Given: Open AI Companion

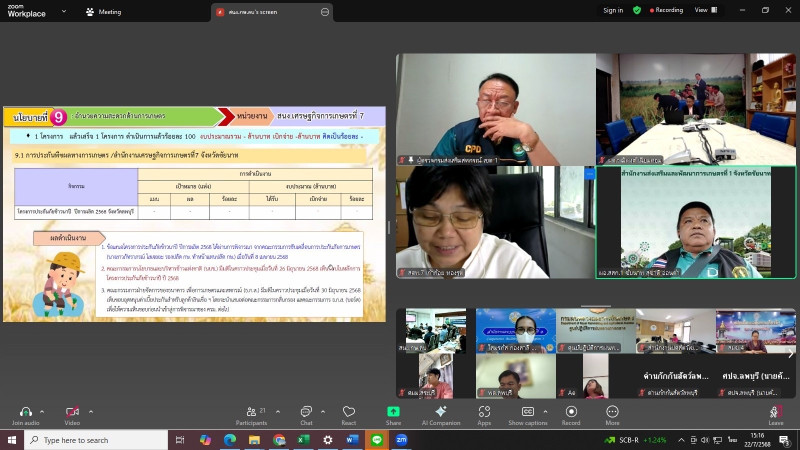Looking at the screenshot, I should coord(440,412).
